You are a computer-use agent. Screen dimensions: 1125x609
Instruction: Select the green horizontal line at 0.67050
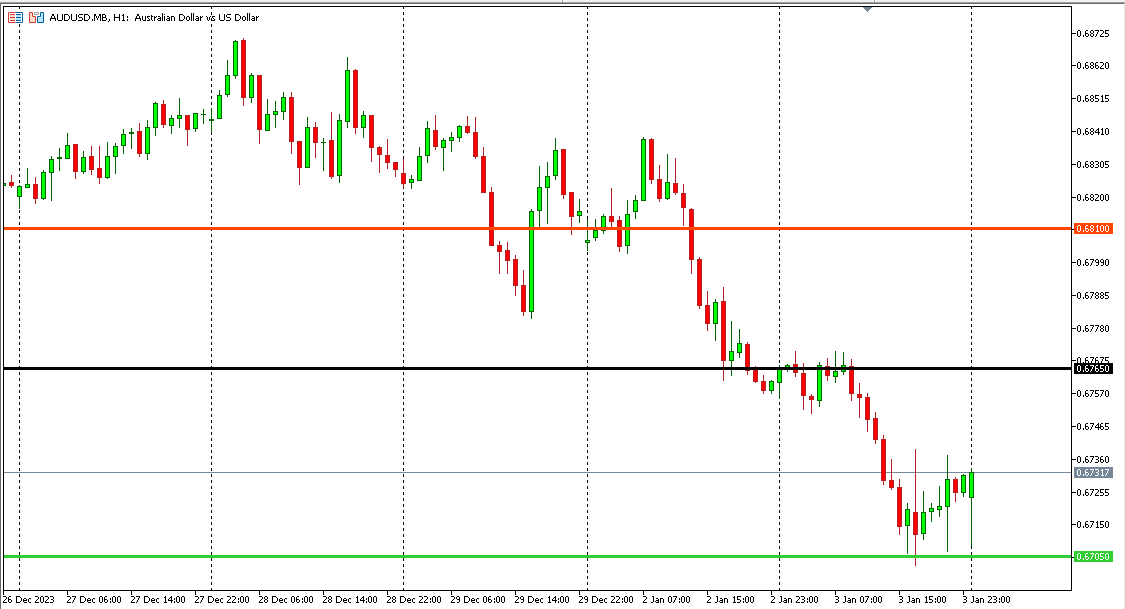[300, 556]
